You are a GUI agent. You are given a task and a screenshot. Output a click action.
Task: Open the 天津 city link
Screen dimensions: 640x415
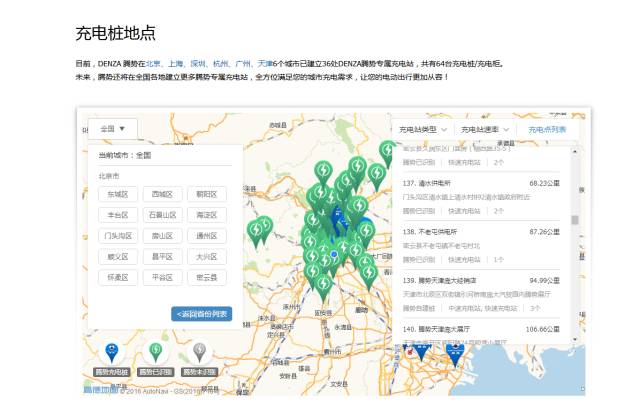coord(265,64)
